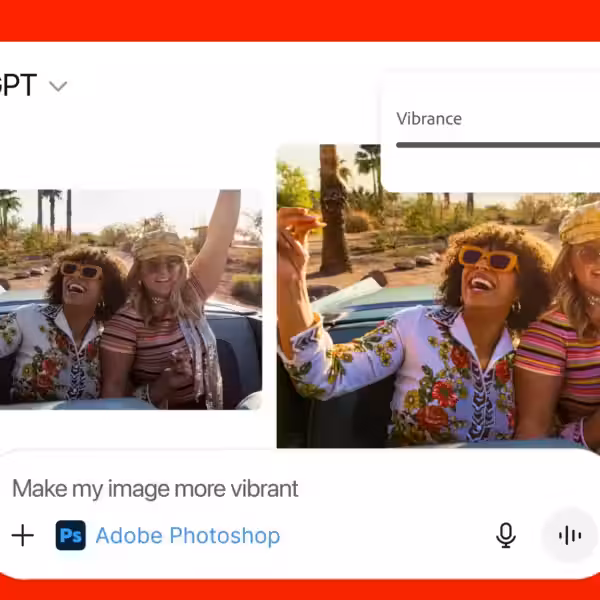600x600 pixels.
Task: Open the original photo thumbnail on the left
Action: tap(130, 299)
